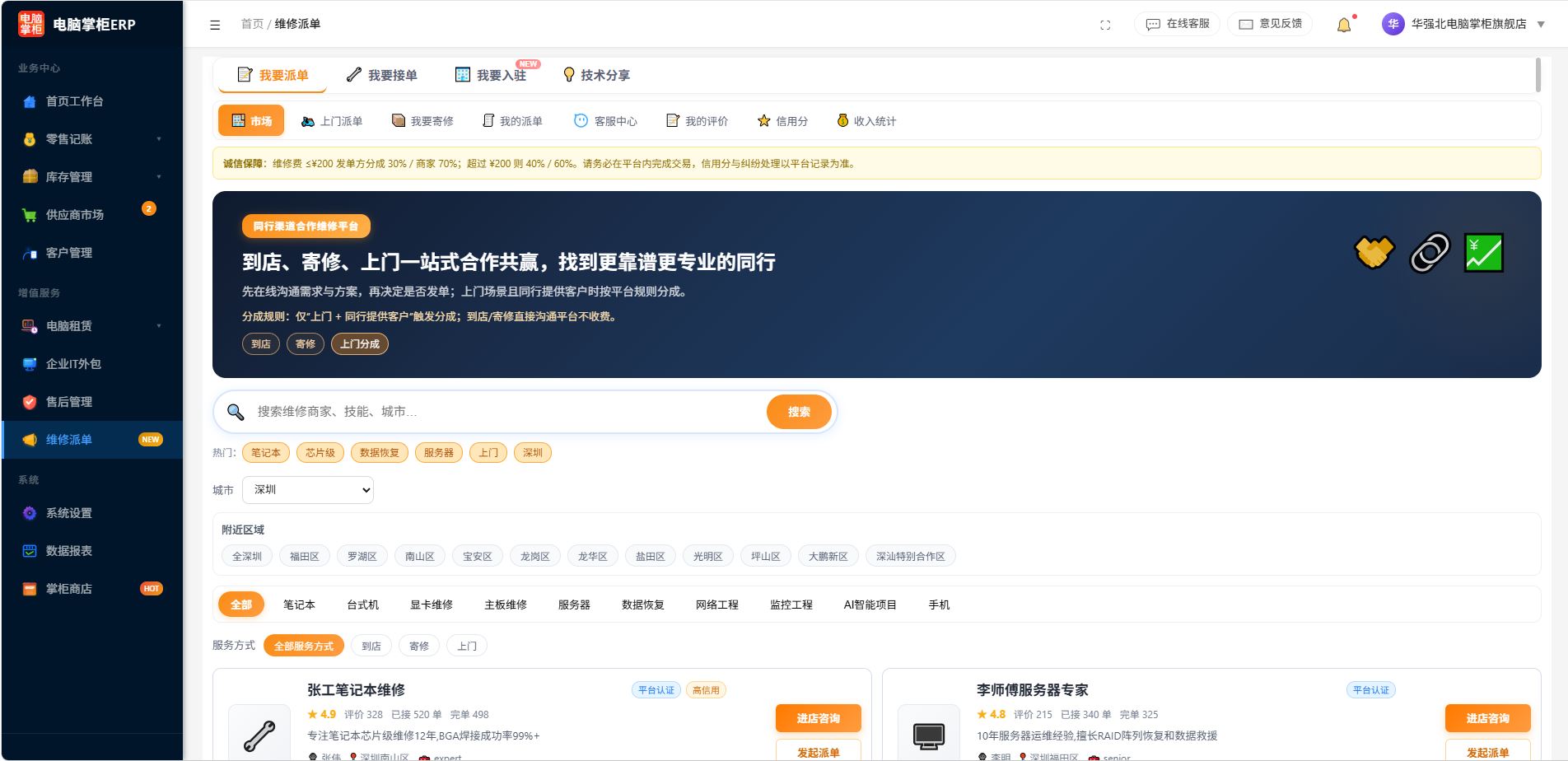
Task: Click the 客户管理 sidebar icon
Action: click(30, 253)
